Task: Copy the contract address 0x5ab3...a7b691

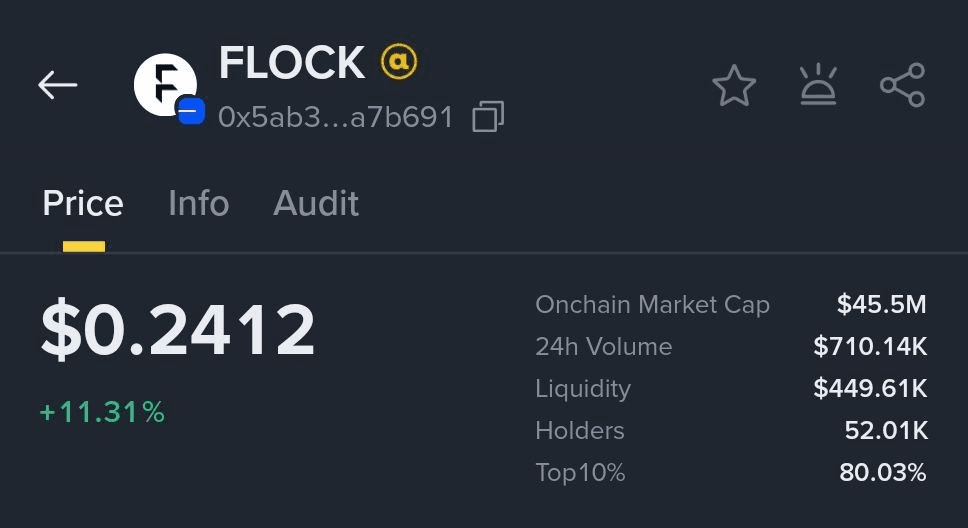Action: click(488, 117)
